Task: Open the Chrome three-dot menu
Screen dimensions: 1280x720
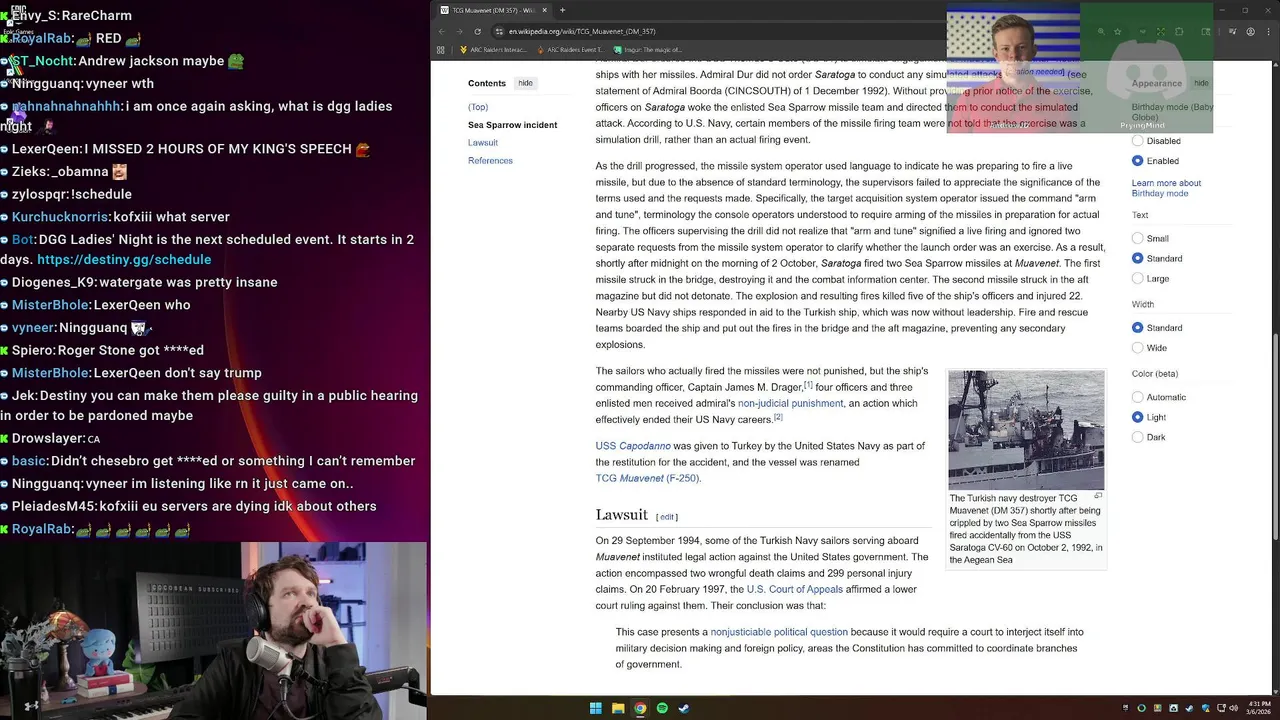Action: 1267,31
